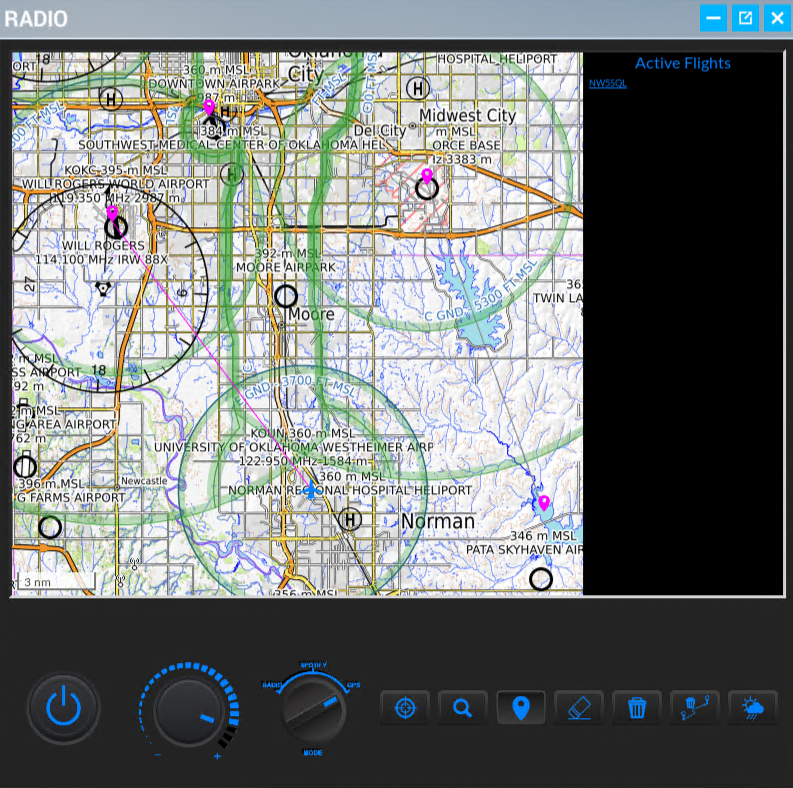The height and width of the screenshot is (788, 793).
Task: Click the trash can delete icon
Action: (x=637, y=708)
